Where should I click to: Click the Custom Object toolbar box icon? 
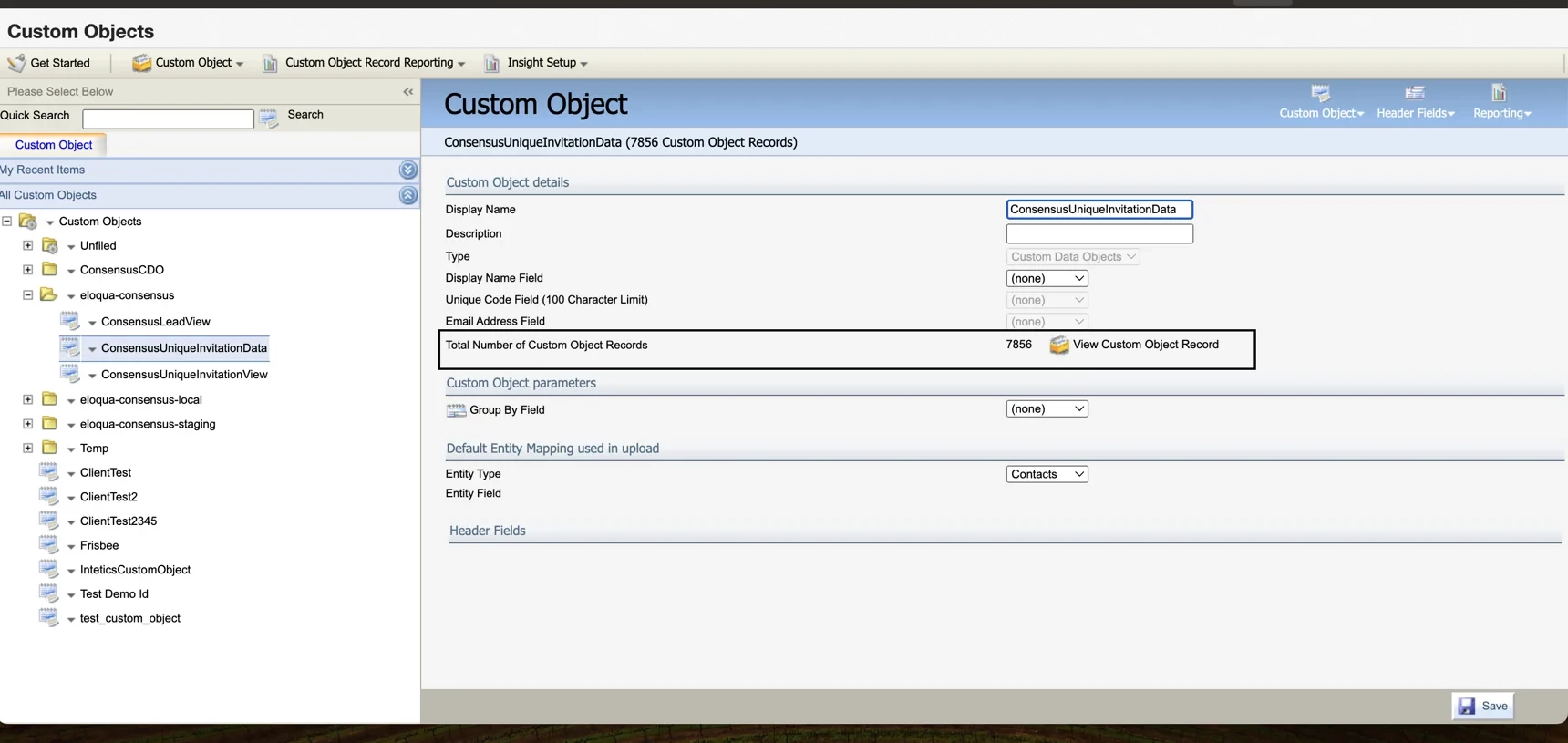(x=141, y=62)
